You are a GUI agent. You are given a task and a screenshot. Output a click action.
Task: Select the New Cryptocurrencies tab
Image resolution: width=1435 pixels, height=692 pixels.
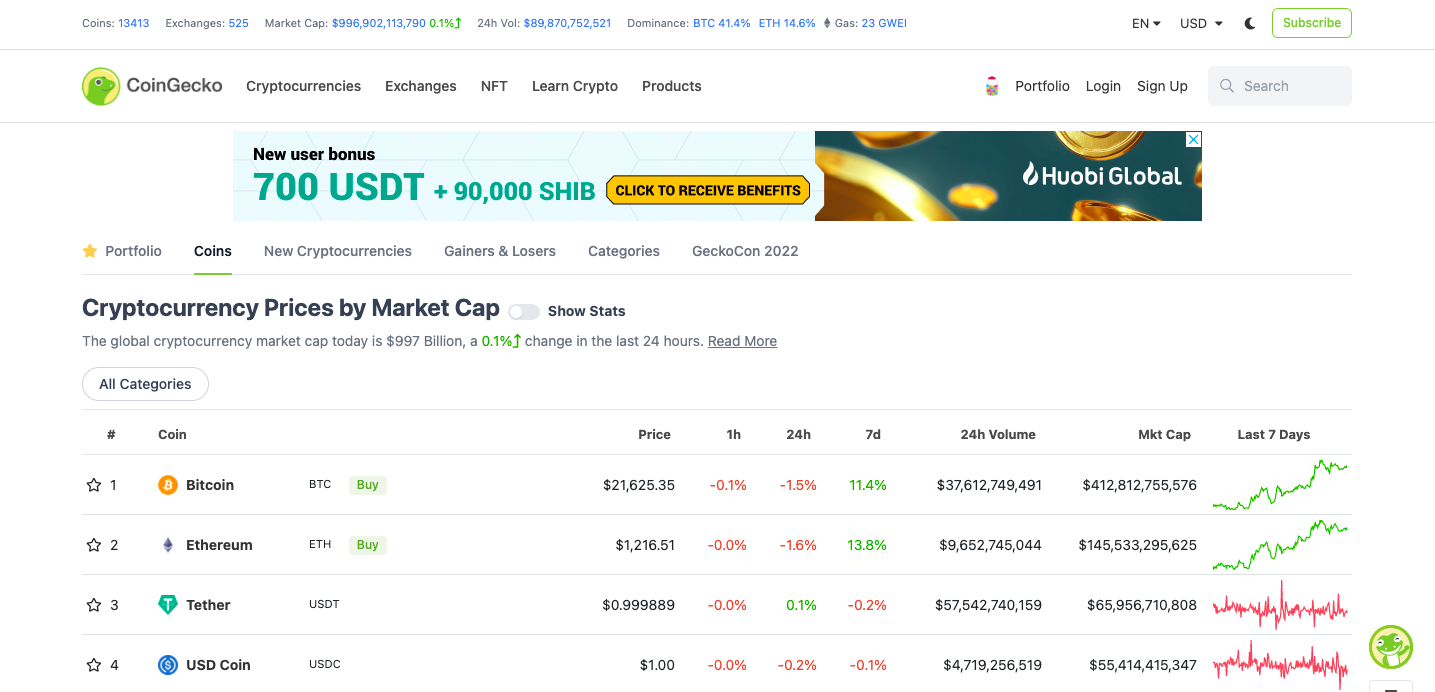tap(337, 251)
